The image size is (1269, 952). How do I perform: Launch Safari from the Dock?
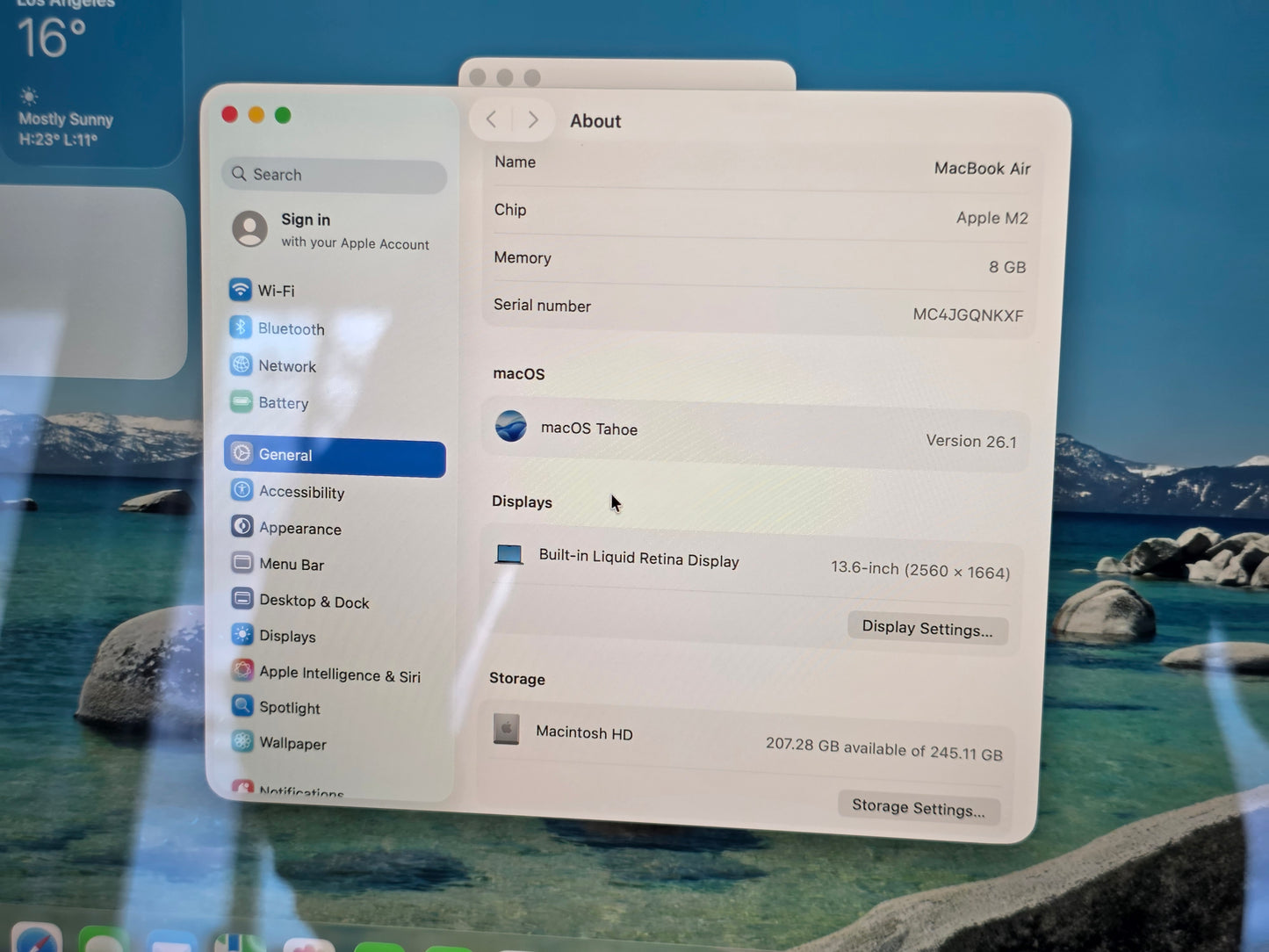click(x=35, y=944)
